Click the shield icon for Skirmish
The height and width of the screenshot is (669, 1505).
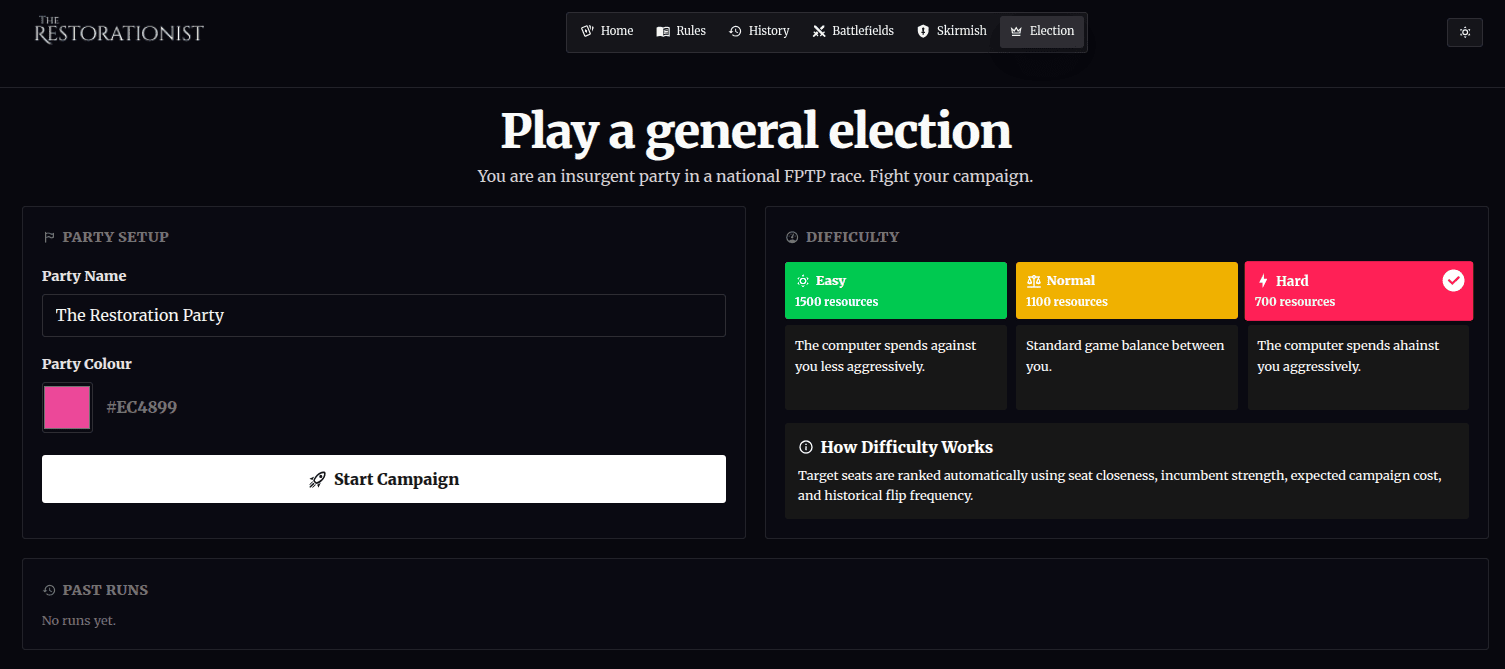click(x=923, y=31)
